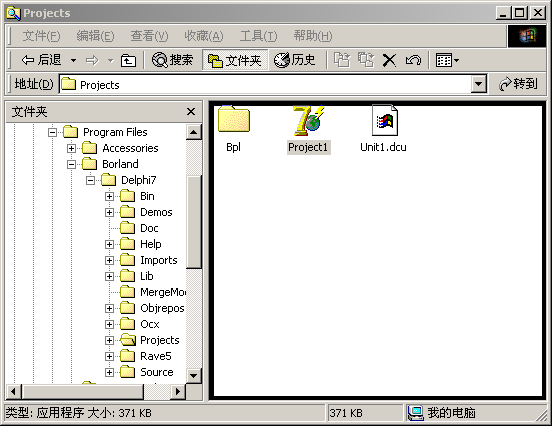Image resolution: width=552 pixels, height=426 pixels.
Task: Click the Projects title bar explorer icon
Action: point(14,13)
